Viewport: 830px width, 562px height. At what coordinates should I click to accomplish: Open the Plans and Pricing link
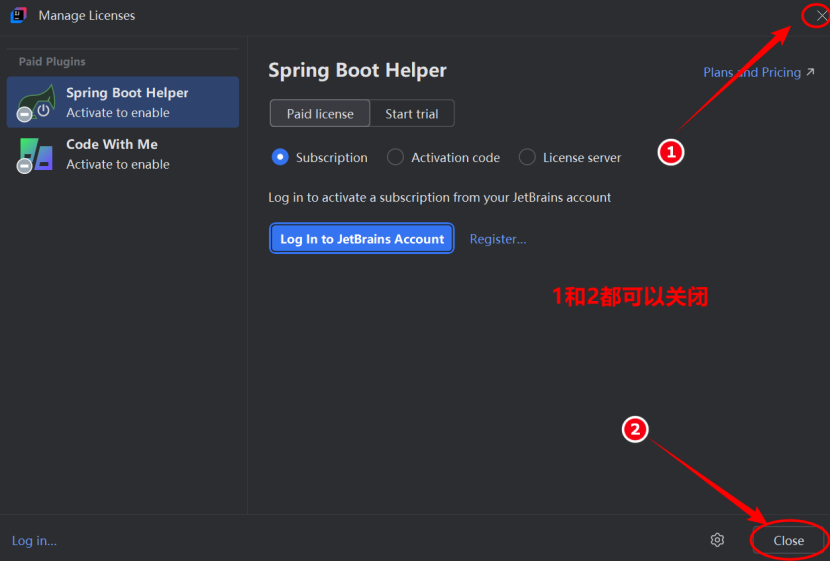758,72
